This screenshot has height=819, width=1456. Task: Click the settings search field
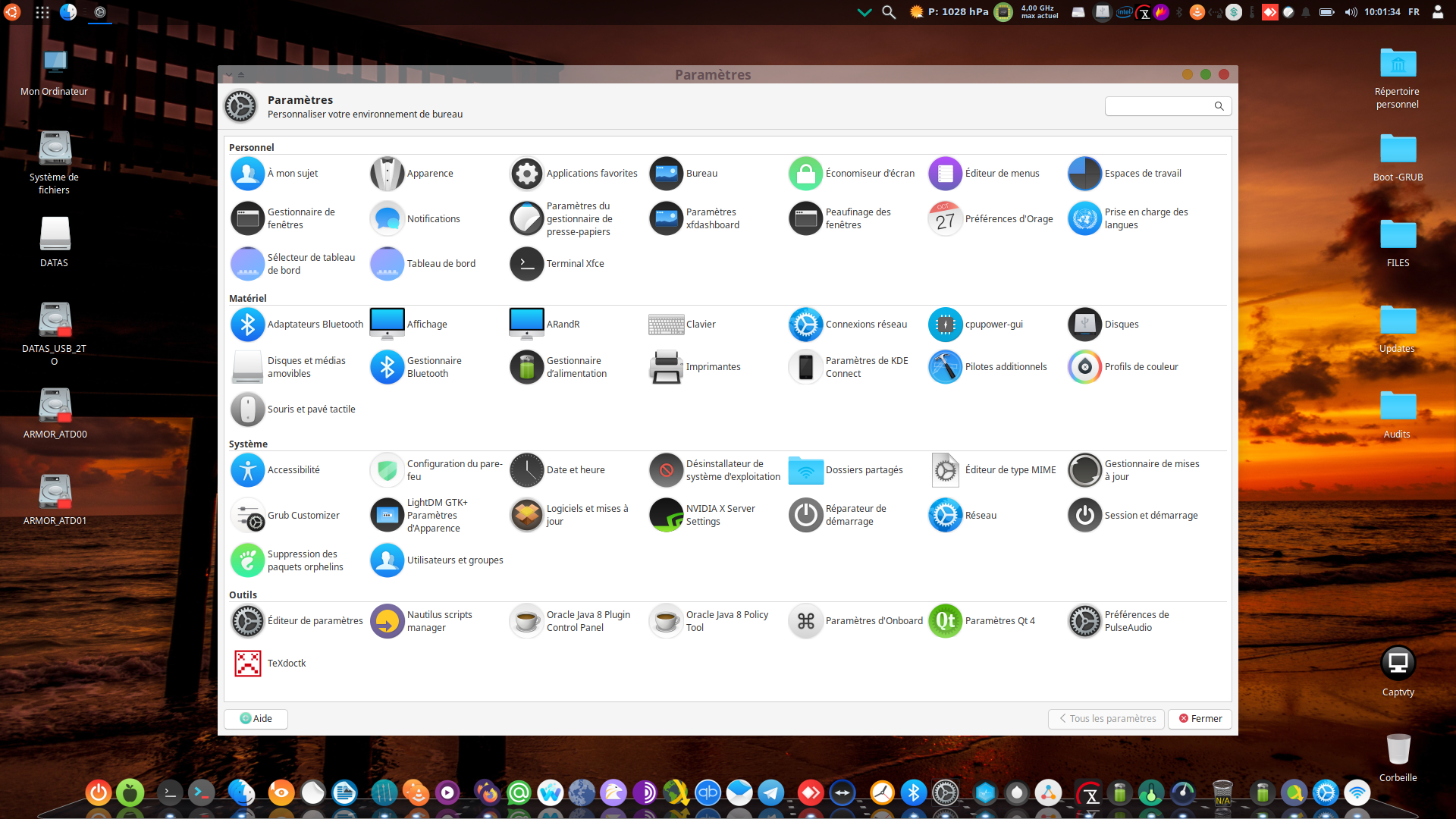pos(1160,106)
